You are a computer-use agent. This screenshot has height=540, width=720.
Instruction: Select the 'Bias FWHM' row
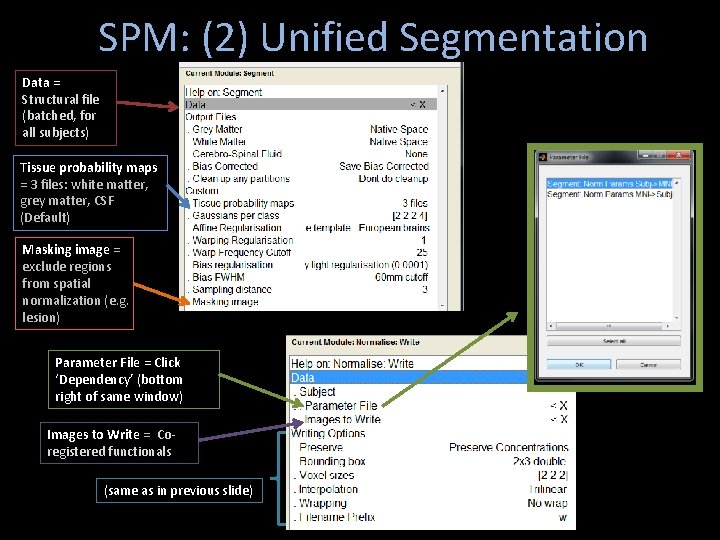point(311,277)
